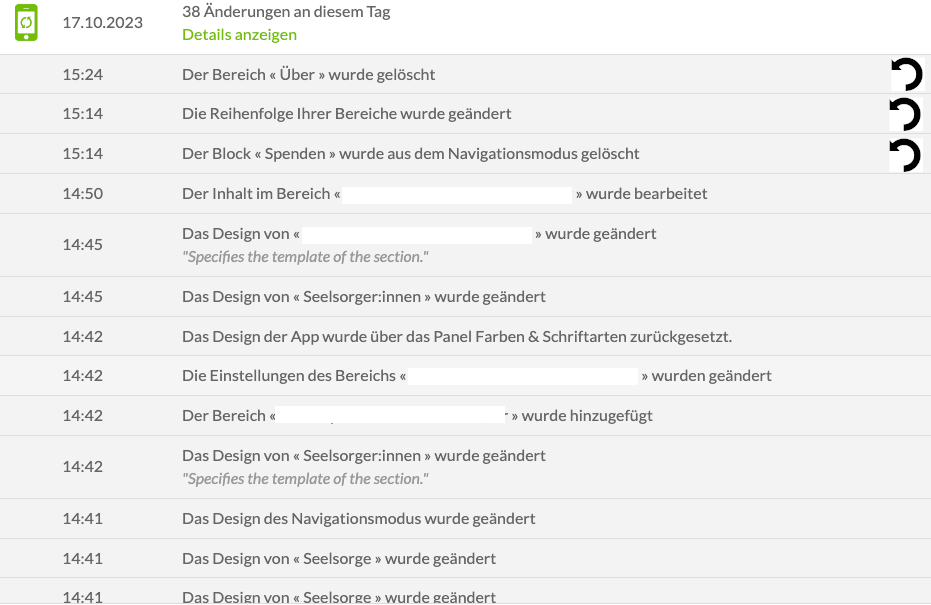The width and height of the screenshot is (931, 605).
Task: Undo the deletion of the Über section
Action: (907, 74)
